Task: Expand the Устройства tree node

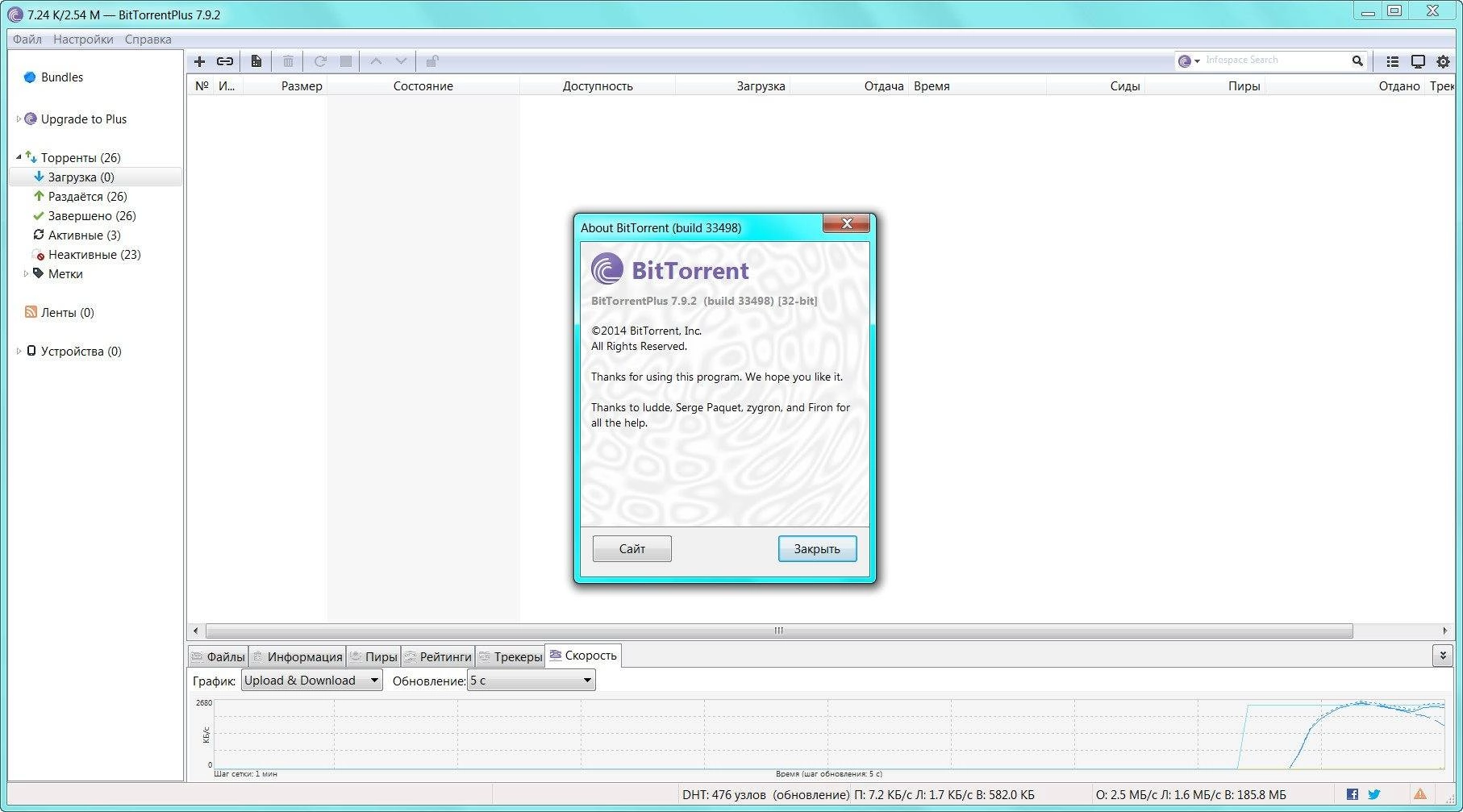Action: coord(19,352)
